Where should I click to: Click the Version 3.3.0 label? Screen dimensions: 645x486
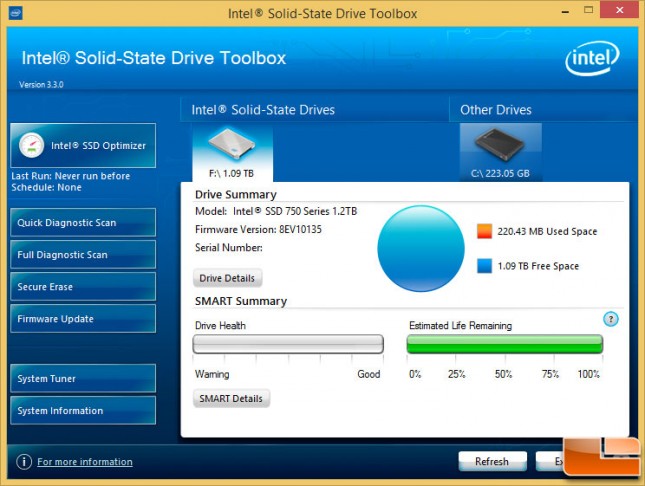click(x=41, y=84)
